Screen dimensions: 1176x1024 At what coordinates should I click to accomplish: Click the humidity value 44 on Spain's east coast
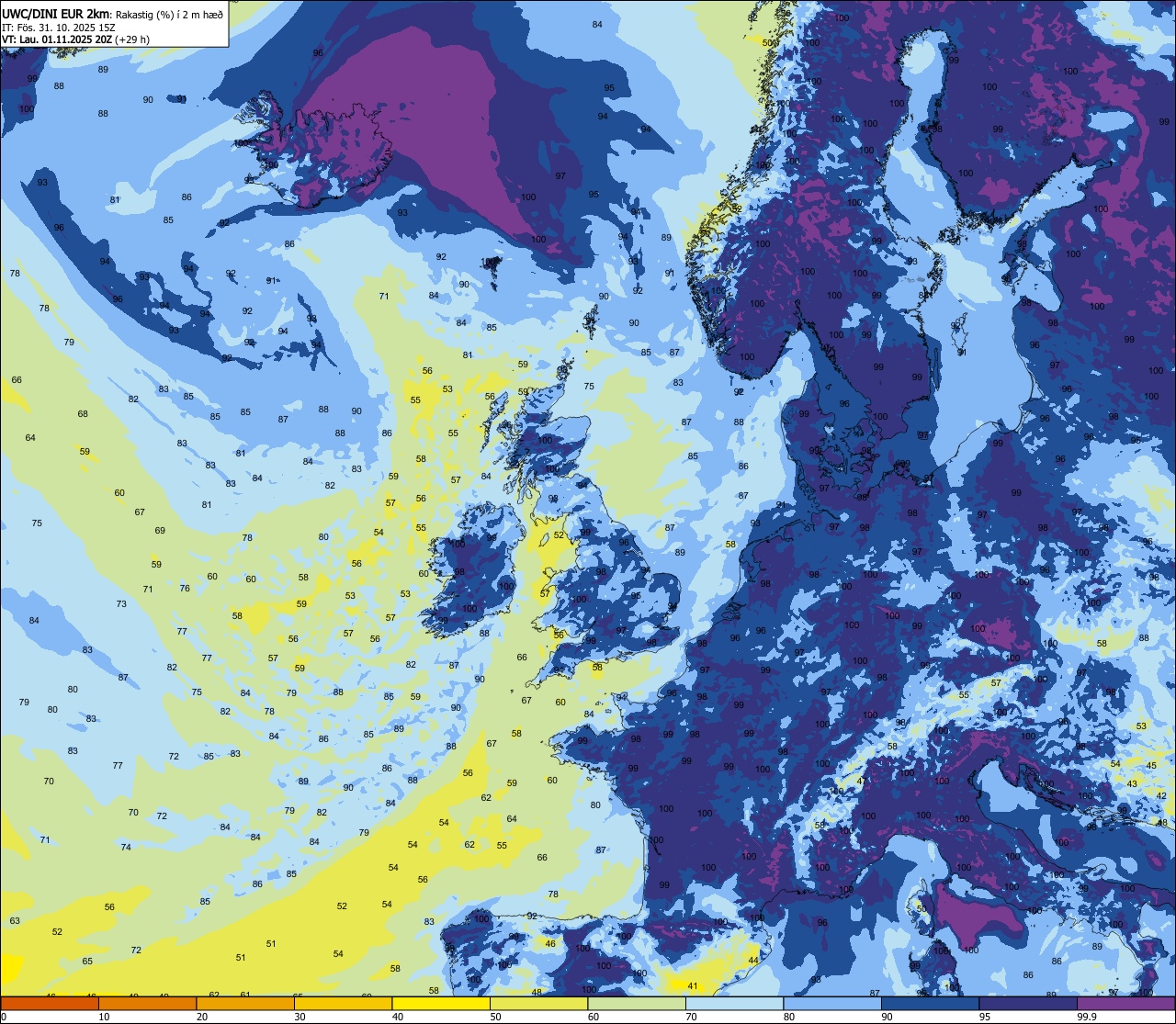click(x=753, y=960)
